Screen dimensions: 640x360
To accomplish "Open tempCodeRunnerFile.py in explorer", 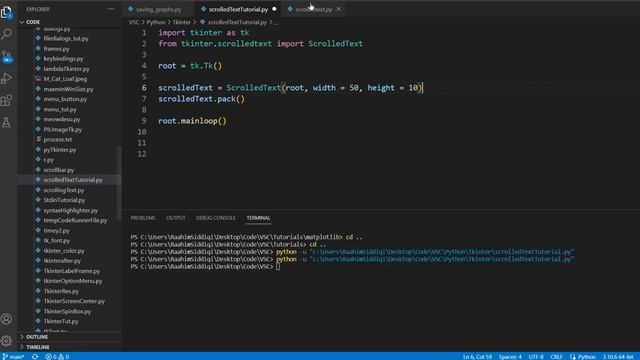I will click(x=75, y=220).
